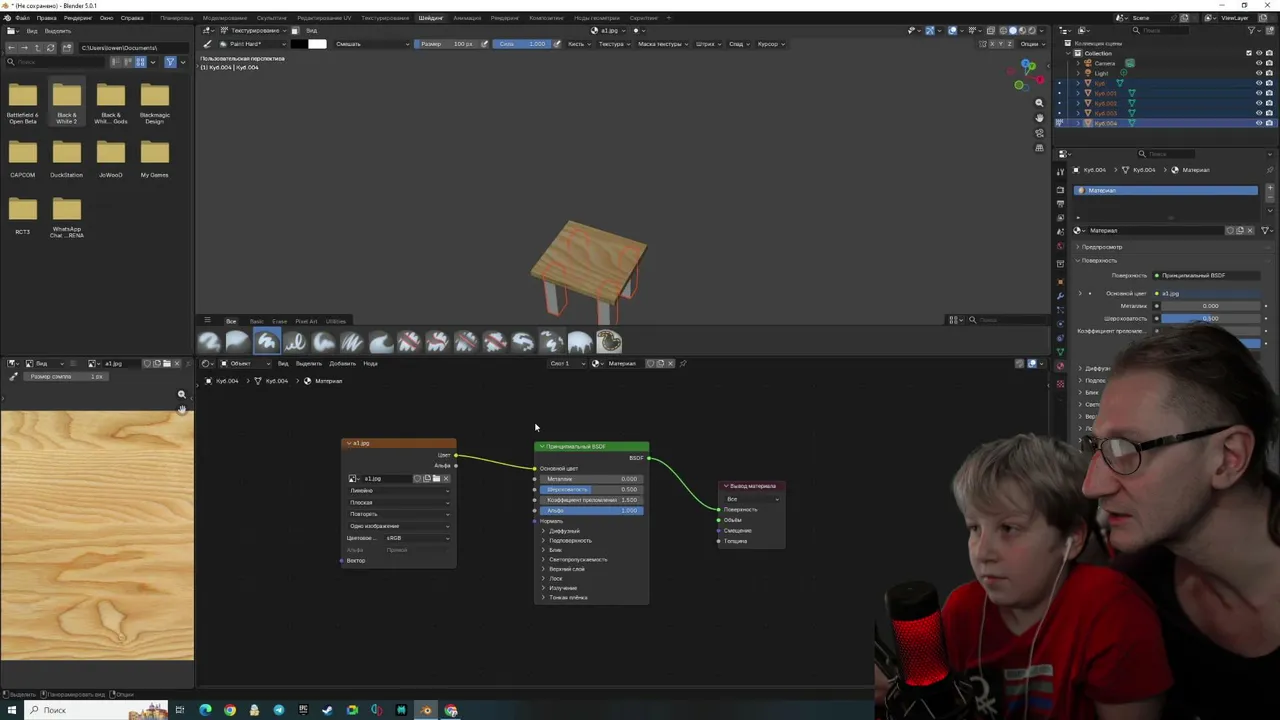The image size is (1280, 720).
Task: Click the file browser refresh icon
Action: point(52,48)
